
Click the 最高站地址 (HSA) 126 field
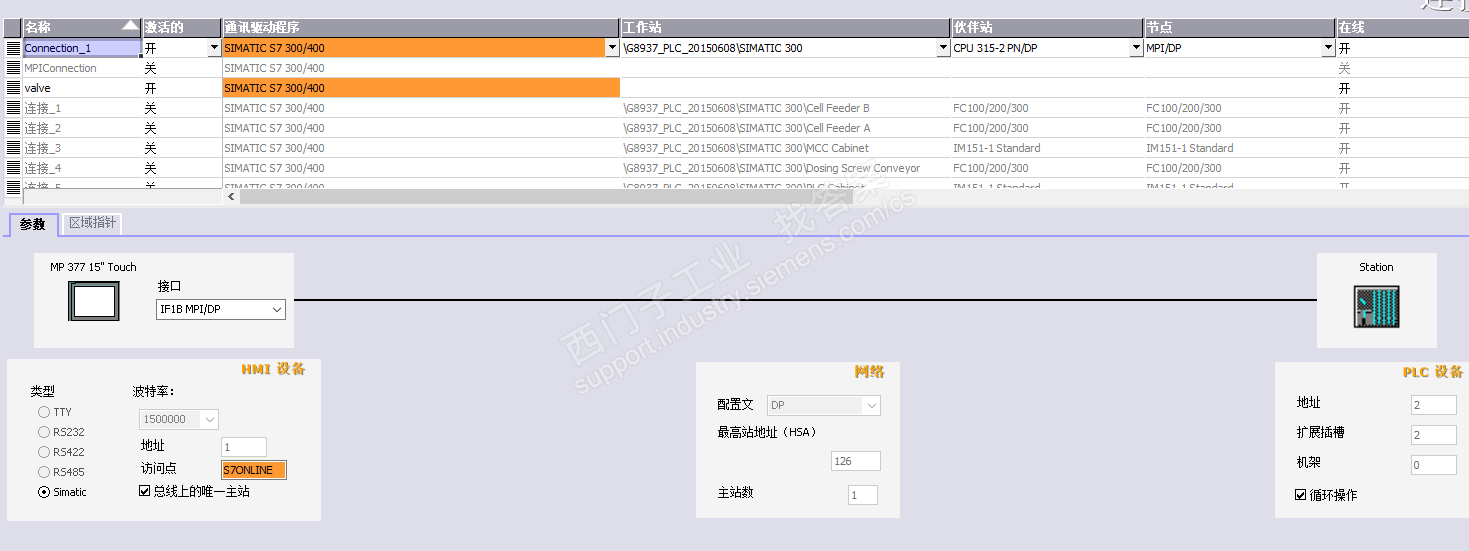[x=856, y=461]
